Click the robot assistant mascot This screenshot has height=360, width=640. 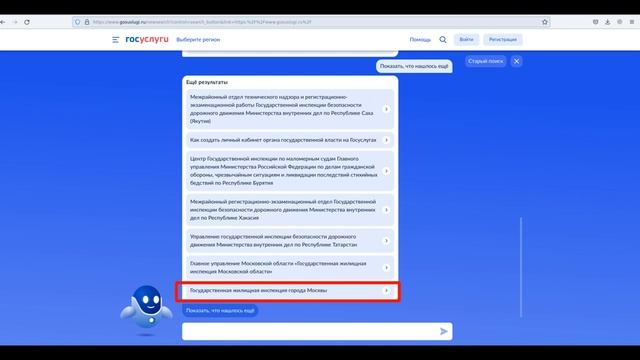click(x=146, y=309)
